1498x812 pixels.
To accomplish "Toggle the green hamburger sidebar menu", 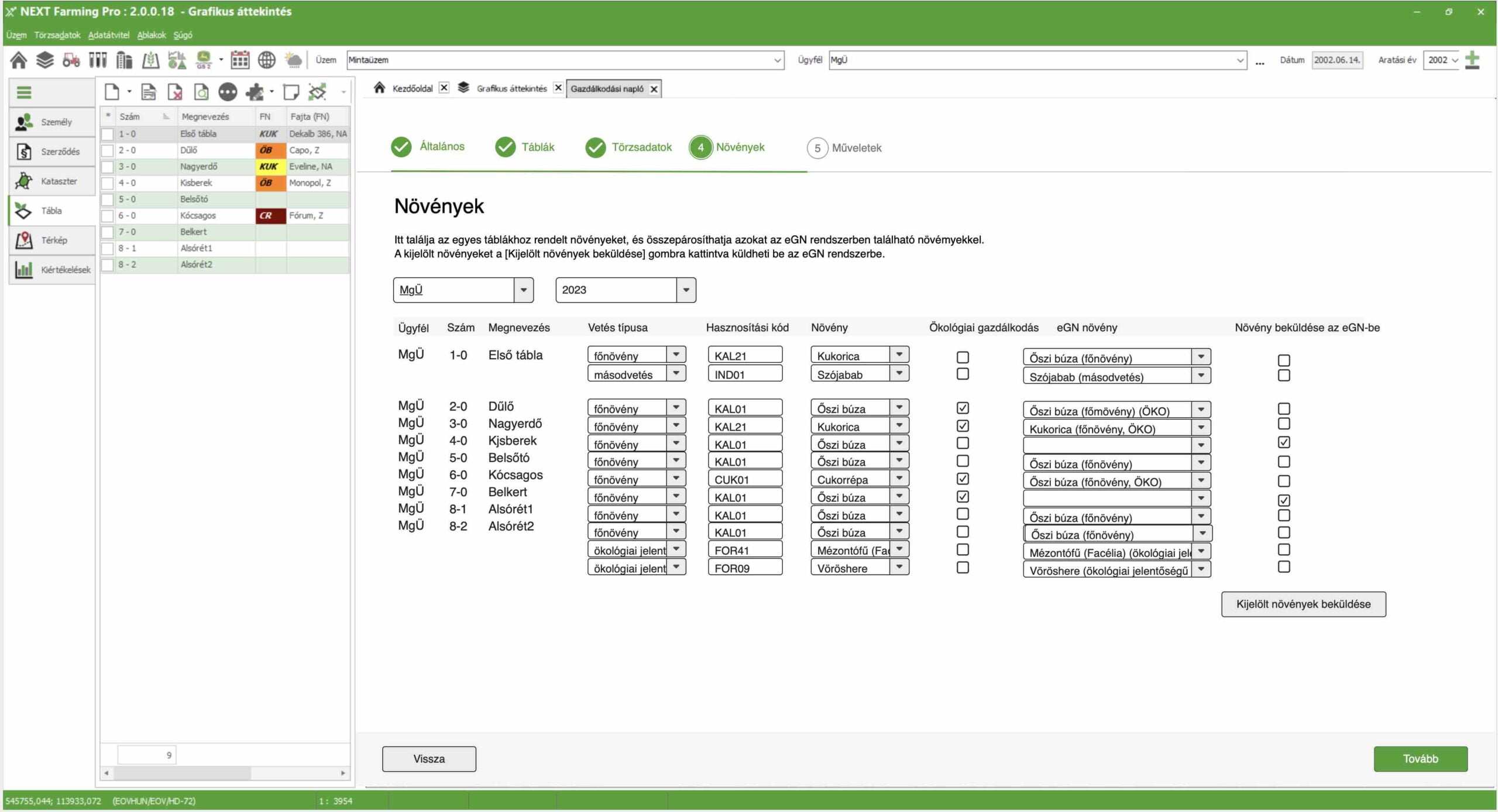I will coord(24,92).
